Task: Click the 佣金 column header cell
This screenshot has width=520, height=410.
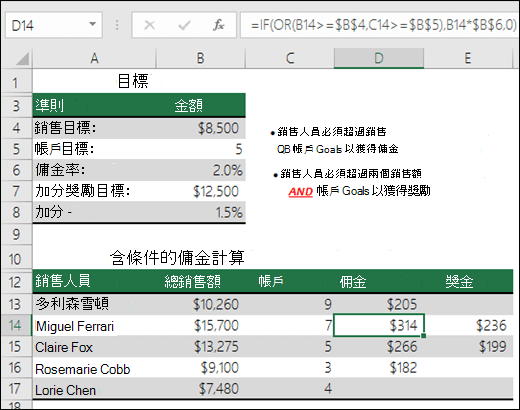Action: coord(379,281)
